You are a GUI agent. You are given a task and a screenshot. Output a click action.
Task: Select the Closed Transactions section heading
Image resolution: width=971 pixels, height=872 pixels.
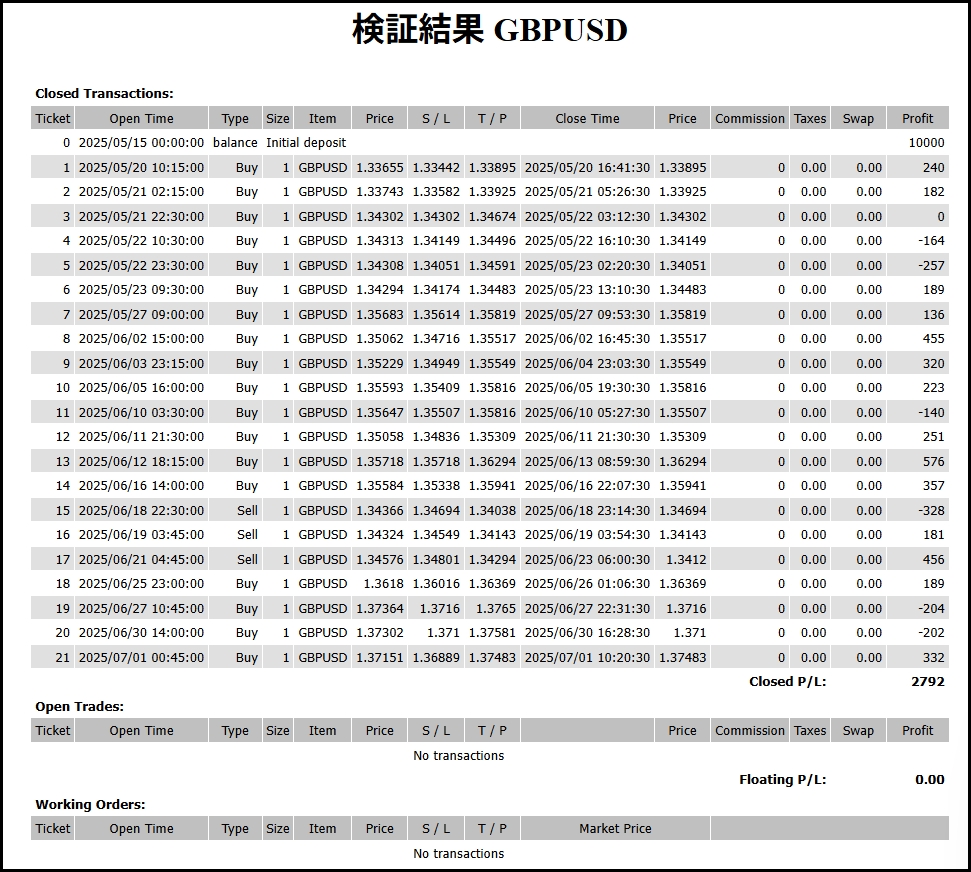[104, 93]
